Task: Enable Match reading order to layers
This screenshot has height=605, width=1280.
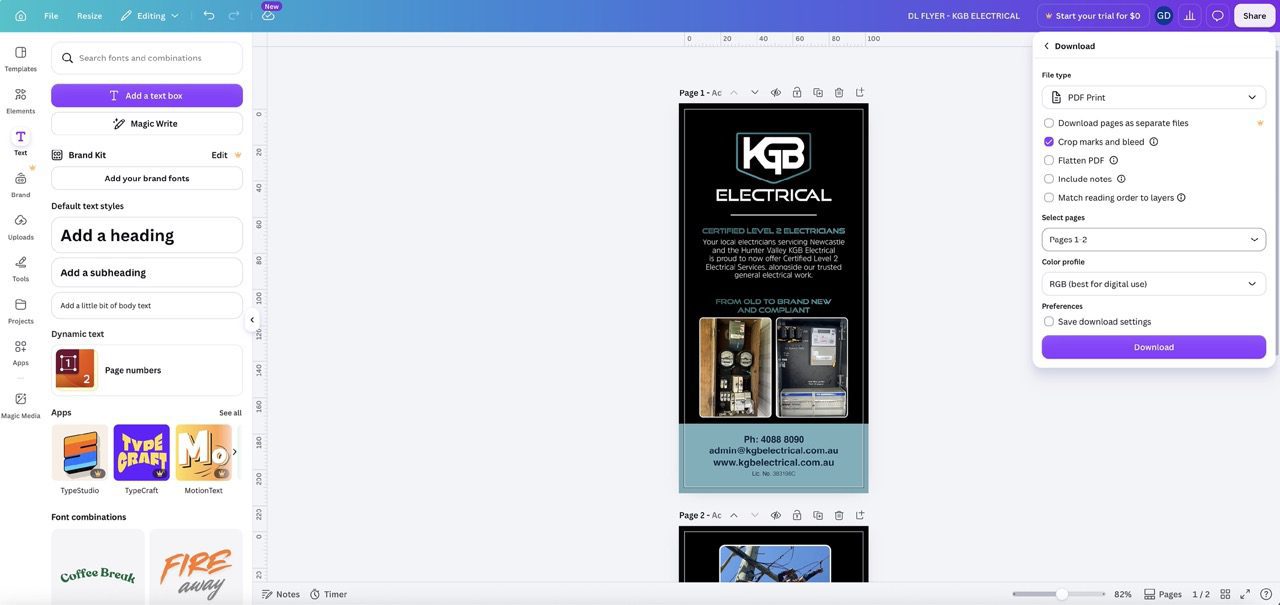Action: point(1049,198)
